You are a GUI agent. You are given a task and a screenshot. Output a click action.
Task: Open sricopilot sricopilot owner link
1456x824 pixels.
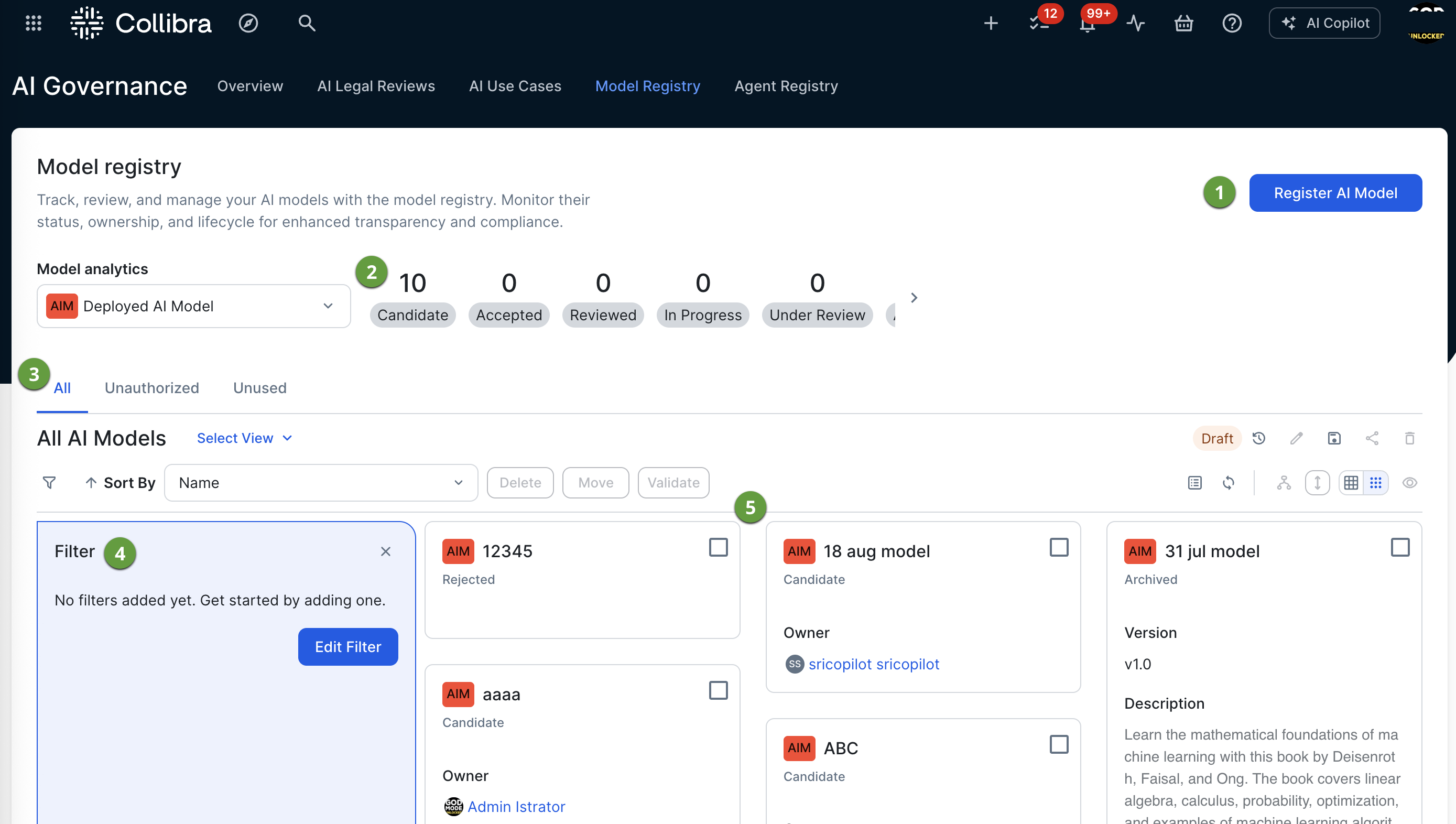874,665
